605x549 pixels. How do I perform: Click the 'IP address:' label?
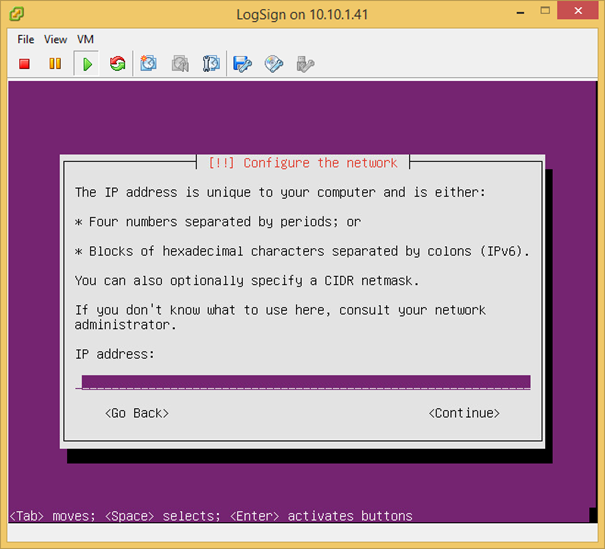[x=115, y=354]
